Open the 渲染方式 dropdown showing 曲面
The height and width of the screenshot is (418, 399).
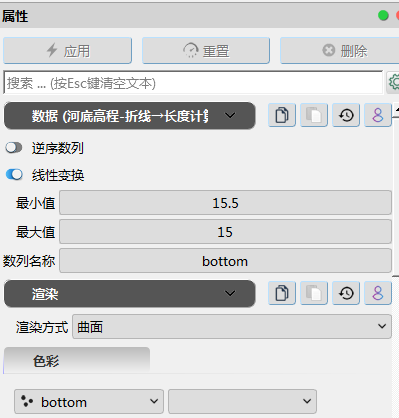pyautogui.click(x=232, y=327)
